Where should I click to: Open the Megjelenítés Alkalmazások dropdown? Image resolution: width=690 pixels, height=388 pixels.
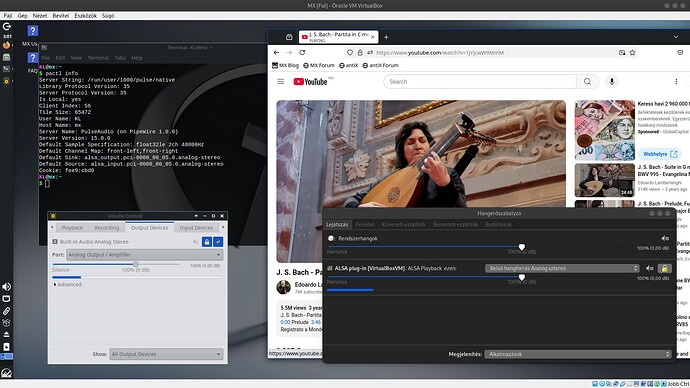coord(578,354)
